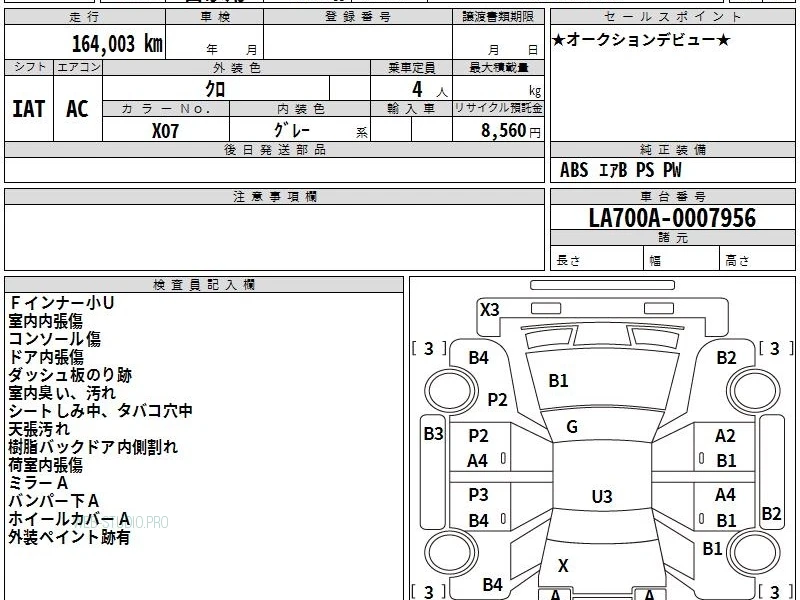Select the note 室内臭い、汚れ

point(62,393)
